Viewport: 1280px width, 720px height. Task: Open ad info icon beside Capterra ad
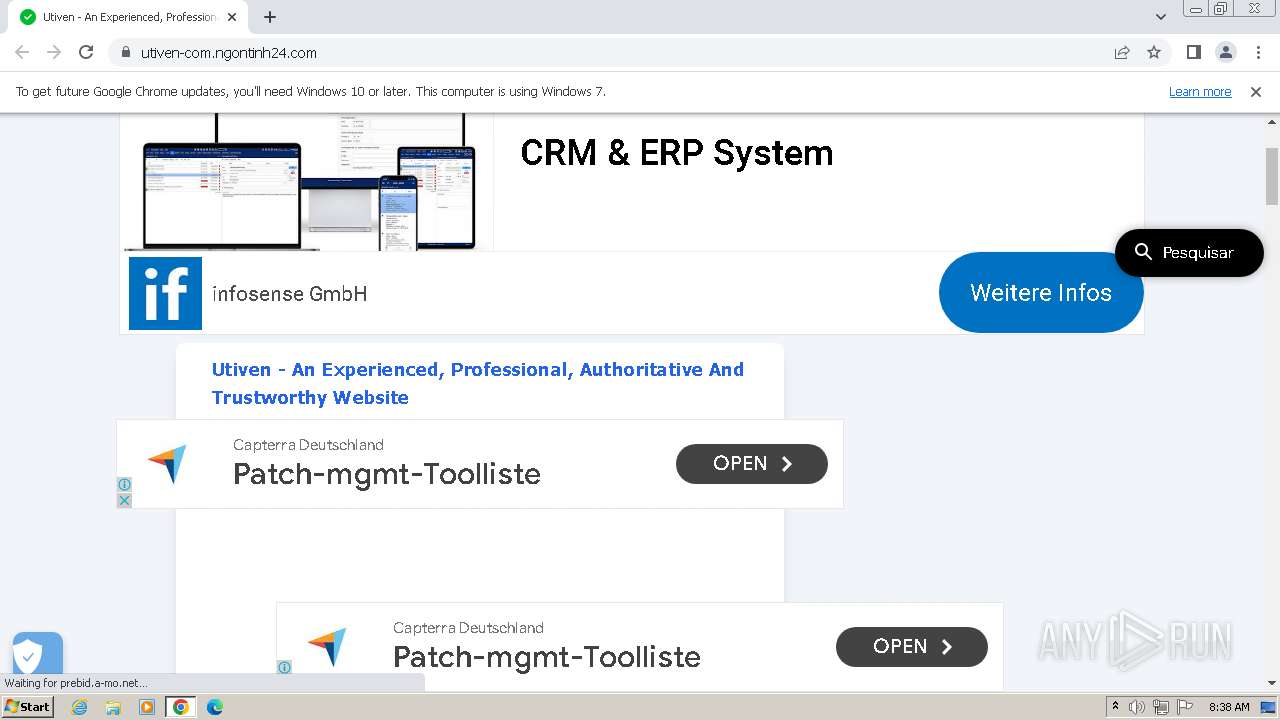[124, 484]
